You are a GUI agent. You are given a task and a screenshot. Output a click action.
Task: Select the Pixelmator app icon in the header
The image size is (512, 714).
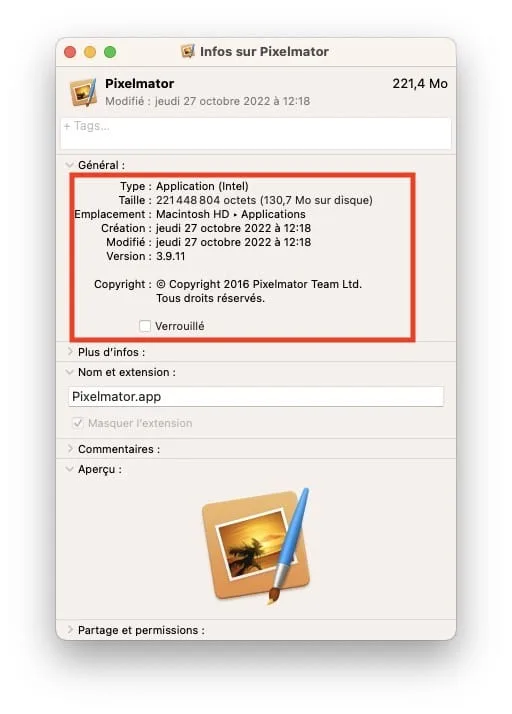pos(83,92)
